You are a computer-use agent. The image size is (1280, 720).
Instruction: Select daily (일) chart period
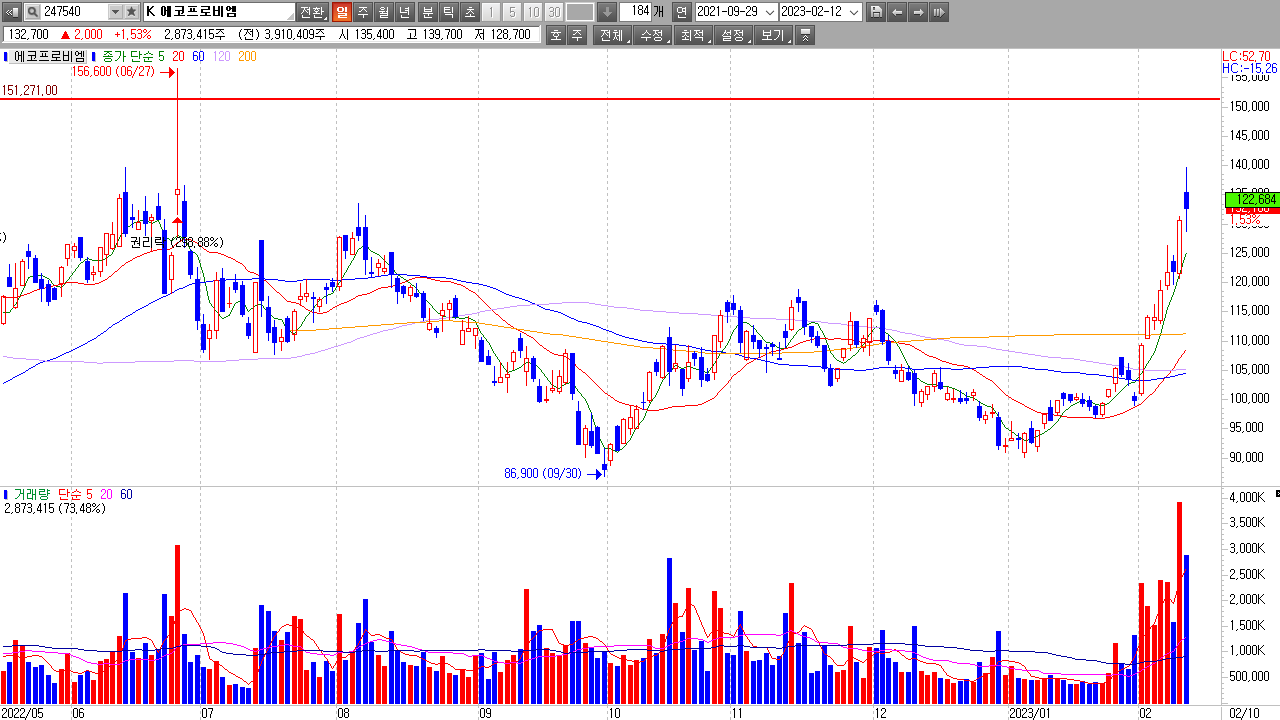[x=341, y=12]
